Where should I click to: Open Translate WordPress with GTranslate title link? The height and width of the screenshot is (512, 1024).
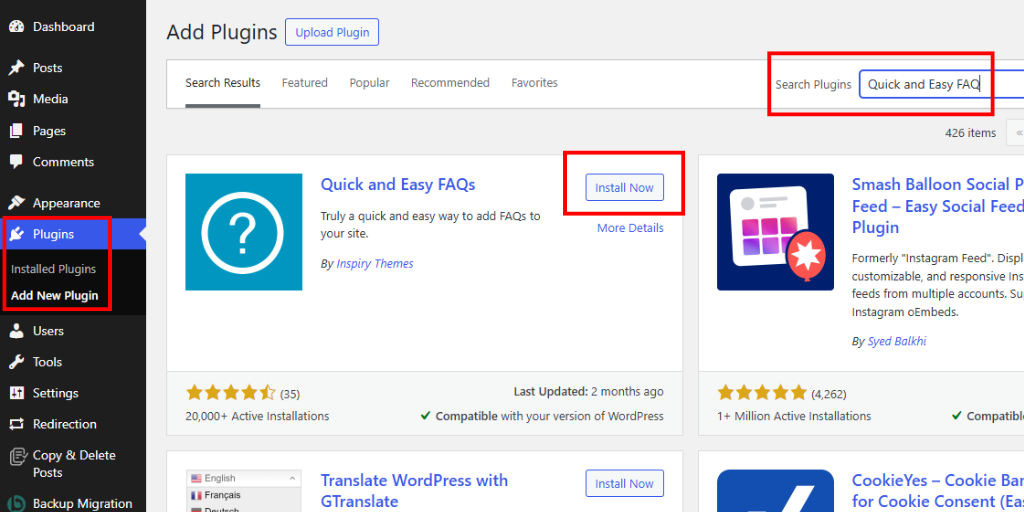pyautogui.click(x=414, y=490)
